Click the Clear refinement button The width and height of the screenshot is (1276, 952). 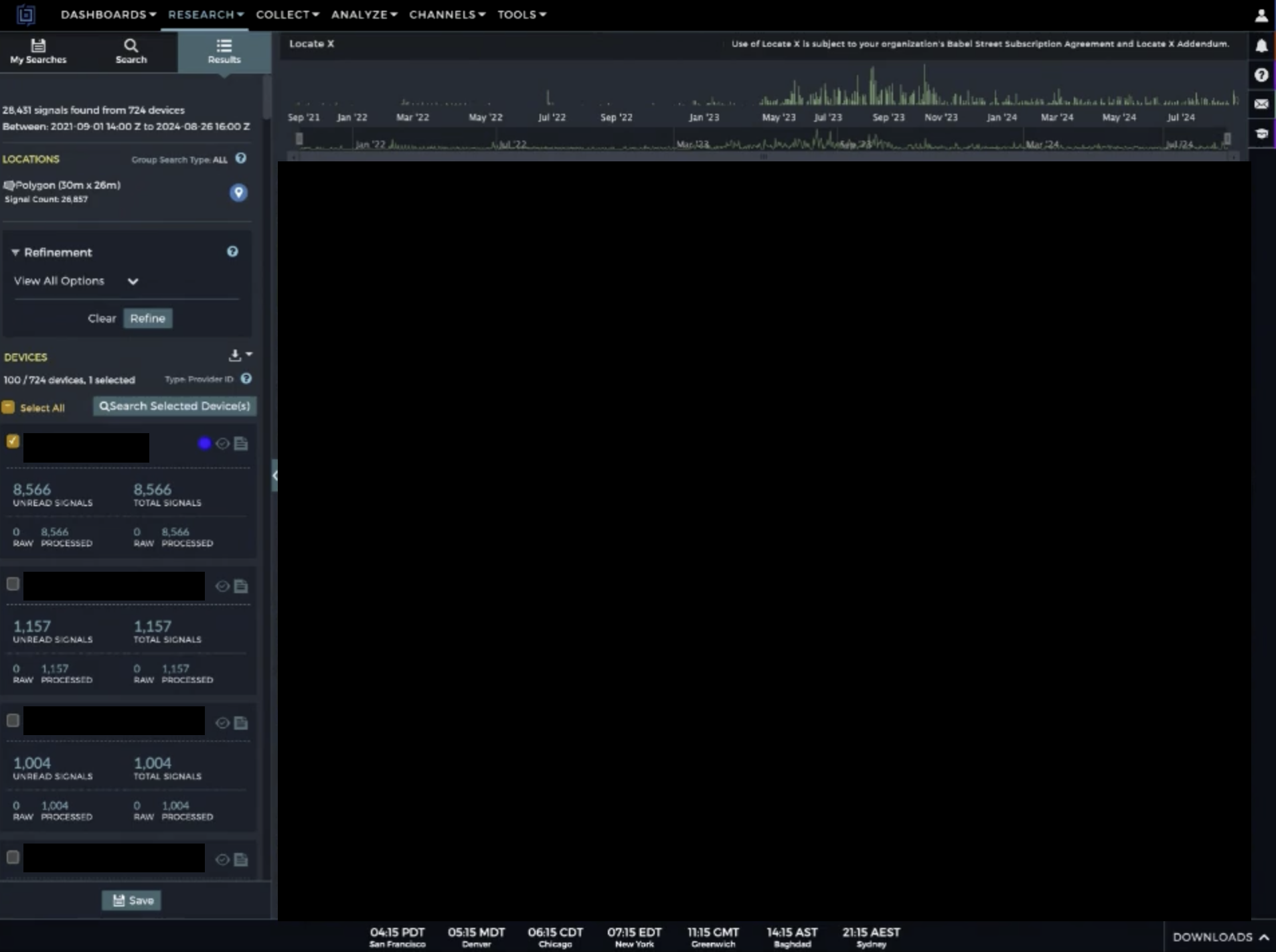point(102,319)
